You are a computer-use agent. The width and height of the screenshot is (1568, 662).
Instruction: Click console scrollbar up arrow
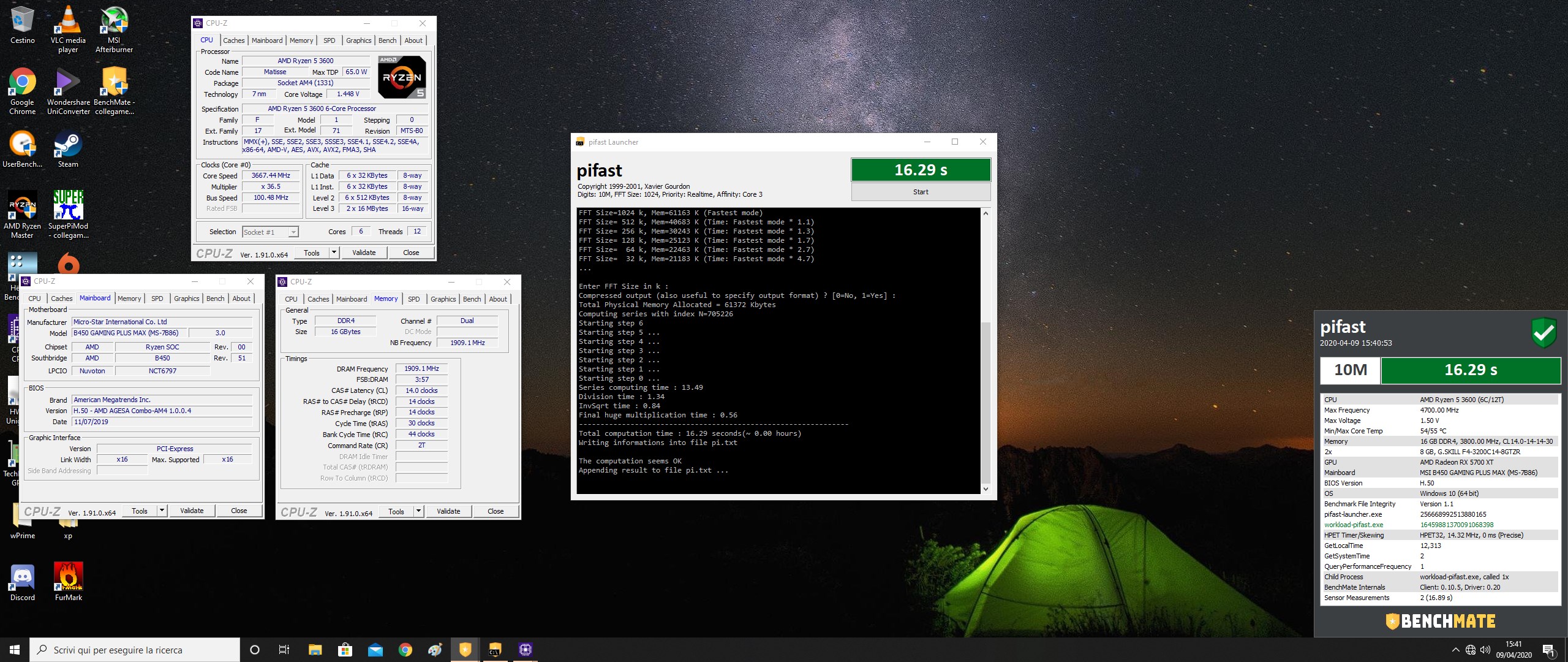pos(986,213)
